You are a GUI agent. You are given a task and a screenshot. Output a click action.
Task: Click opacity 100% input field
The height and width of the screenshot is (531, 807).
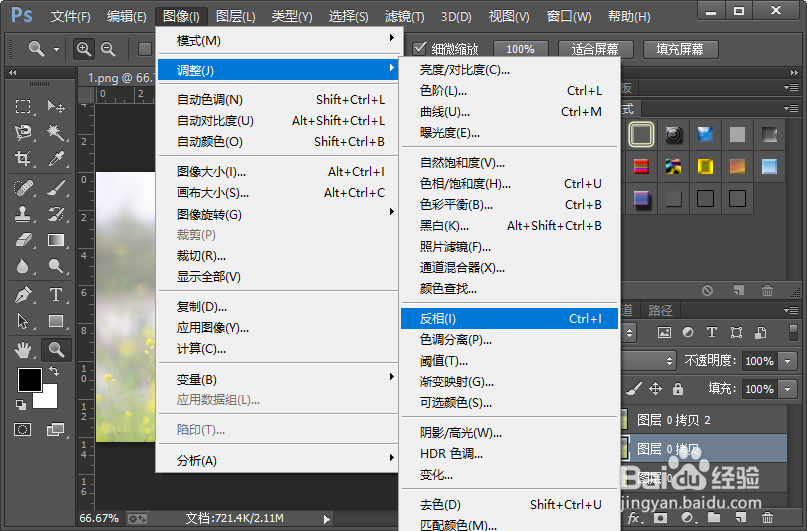point(760,361)
